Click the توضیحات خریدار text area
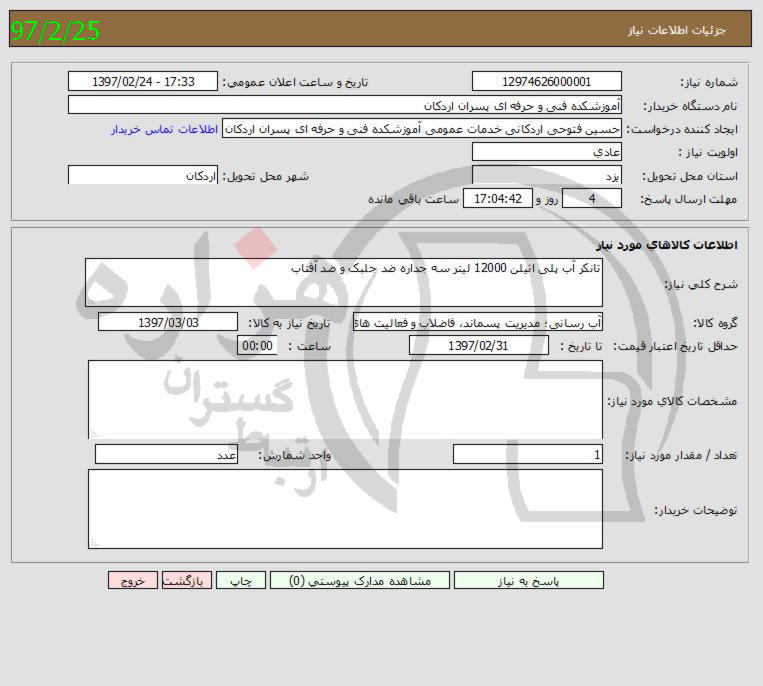 tap(344, 510)
